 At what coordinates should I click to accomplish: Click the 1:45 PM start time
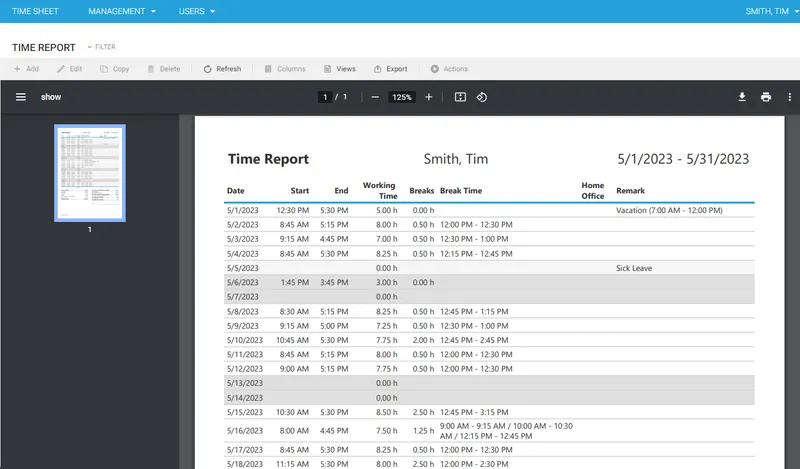tap(295, 282)
